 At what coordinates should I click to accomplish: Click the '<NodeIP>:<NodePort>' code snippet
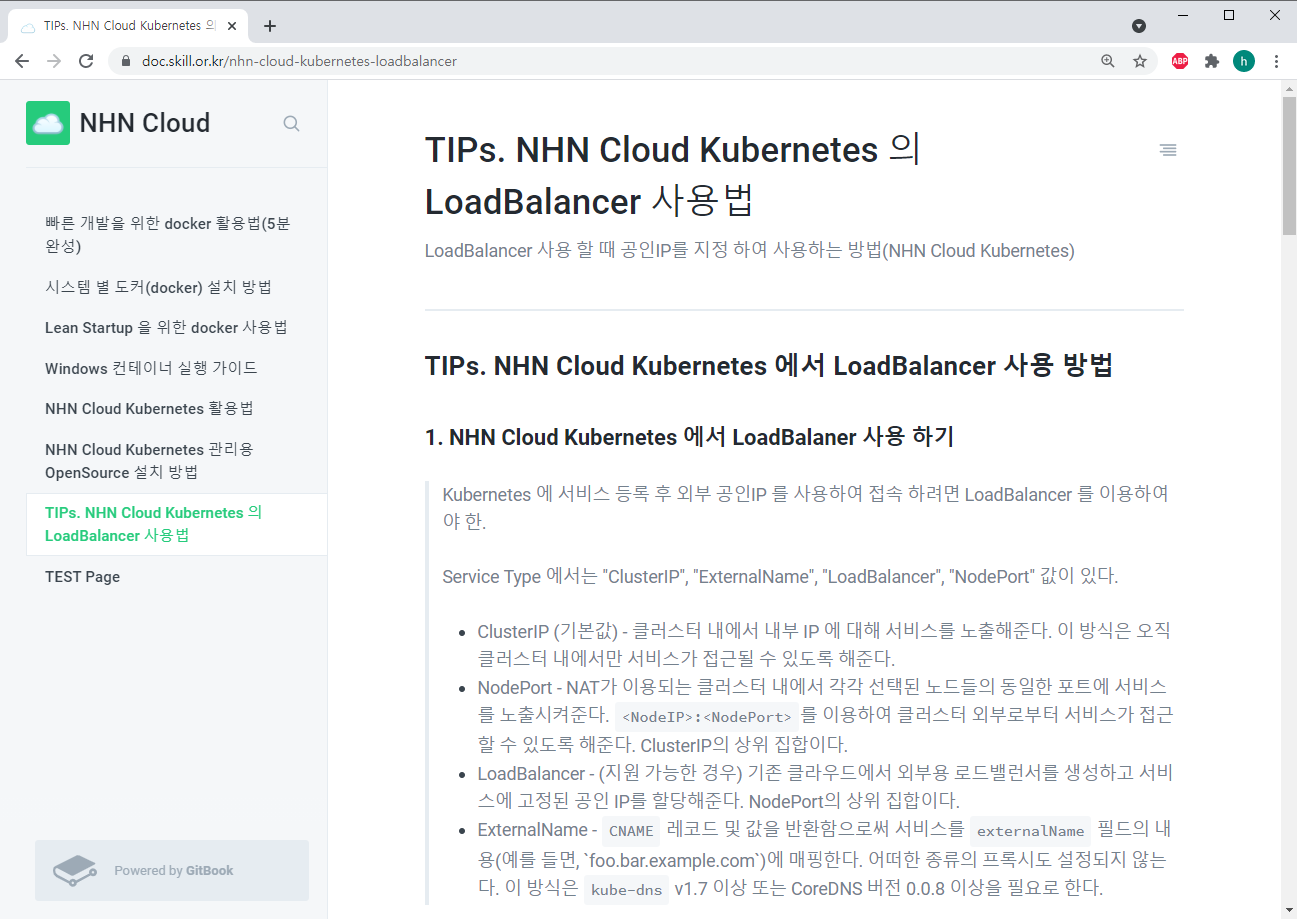[x=705, y=716]
